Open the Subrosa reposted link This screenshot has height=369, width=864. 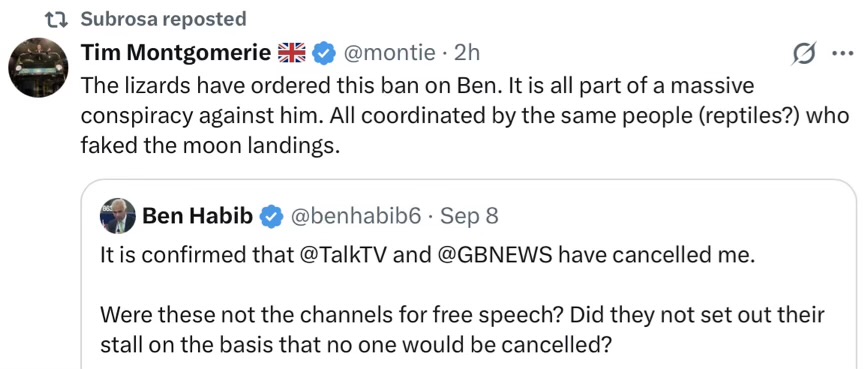163,19
